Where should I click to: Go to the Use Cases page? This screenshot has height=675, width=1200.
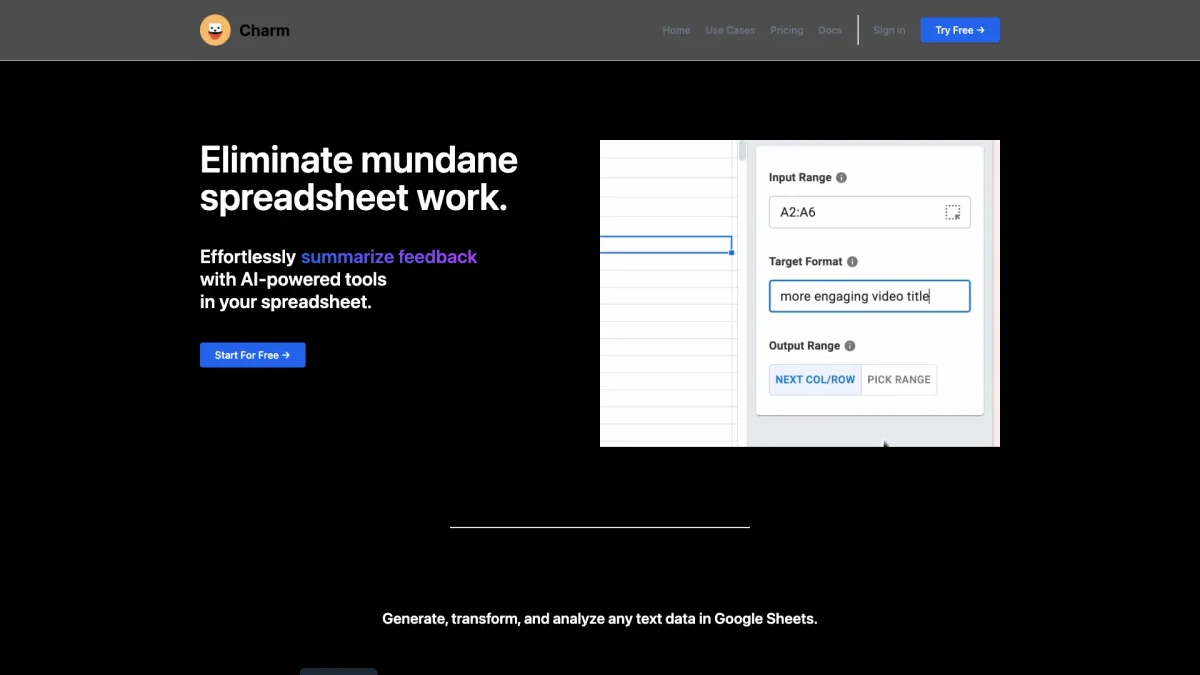click(730, 30)
